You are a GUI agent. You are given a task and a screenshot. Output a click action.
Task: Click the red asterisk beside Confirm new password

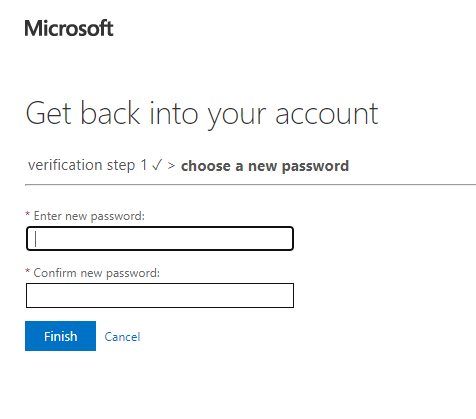pos(28,271)
